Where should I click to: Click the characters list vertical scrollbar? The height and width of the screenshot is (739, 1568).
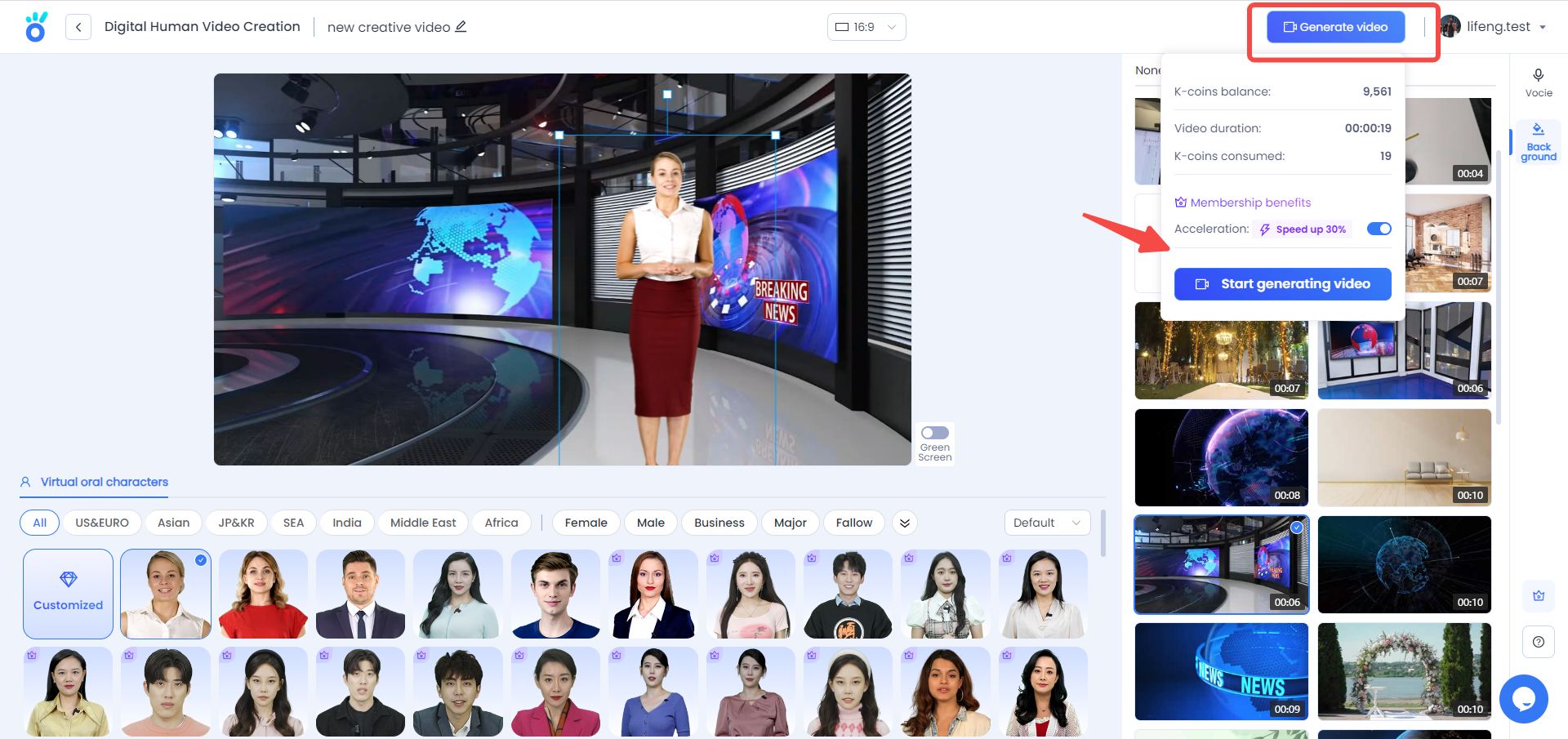click(1103, 532)
